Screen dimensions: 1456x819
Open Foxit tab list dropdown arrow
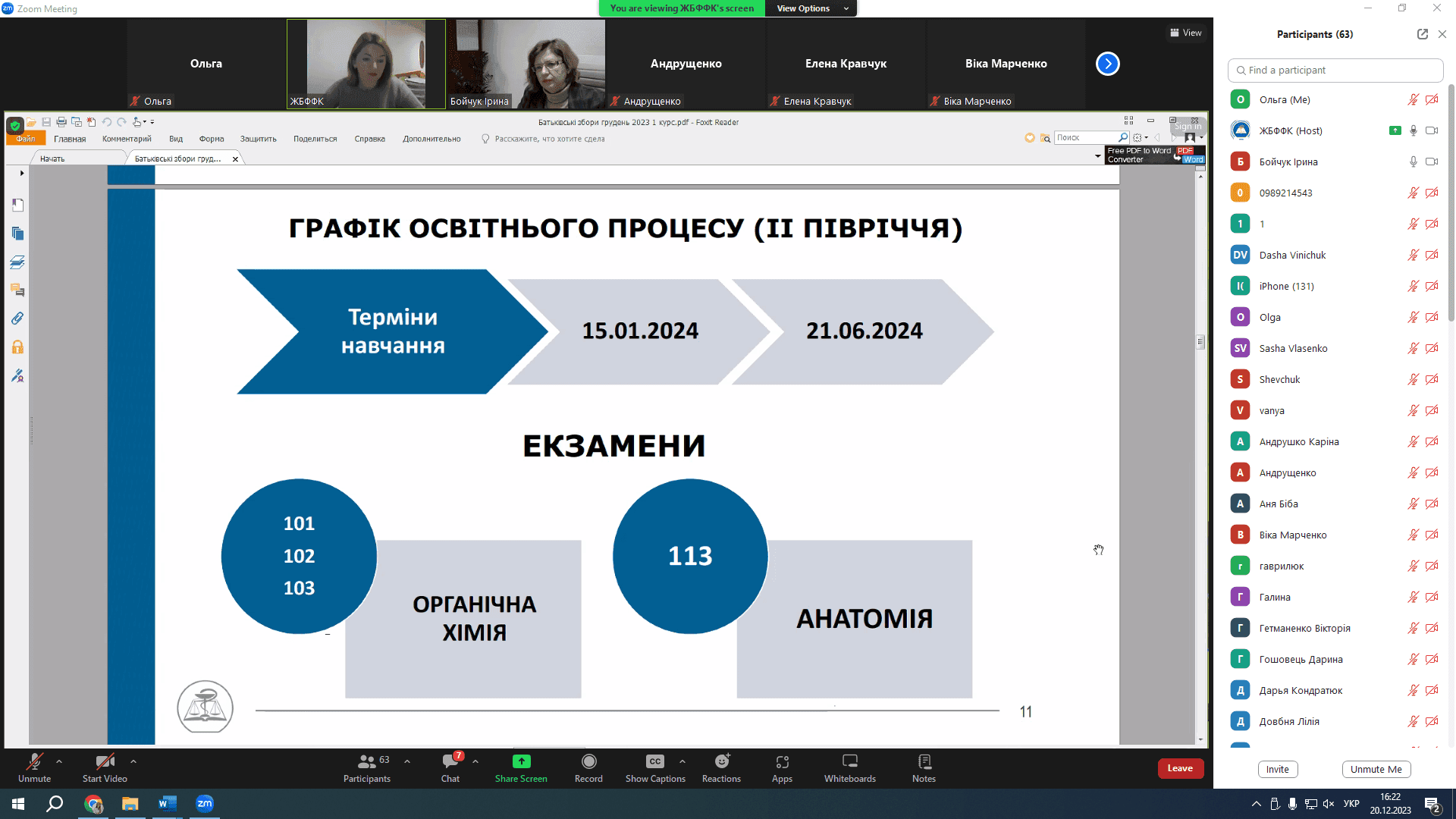(1097, 156)
